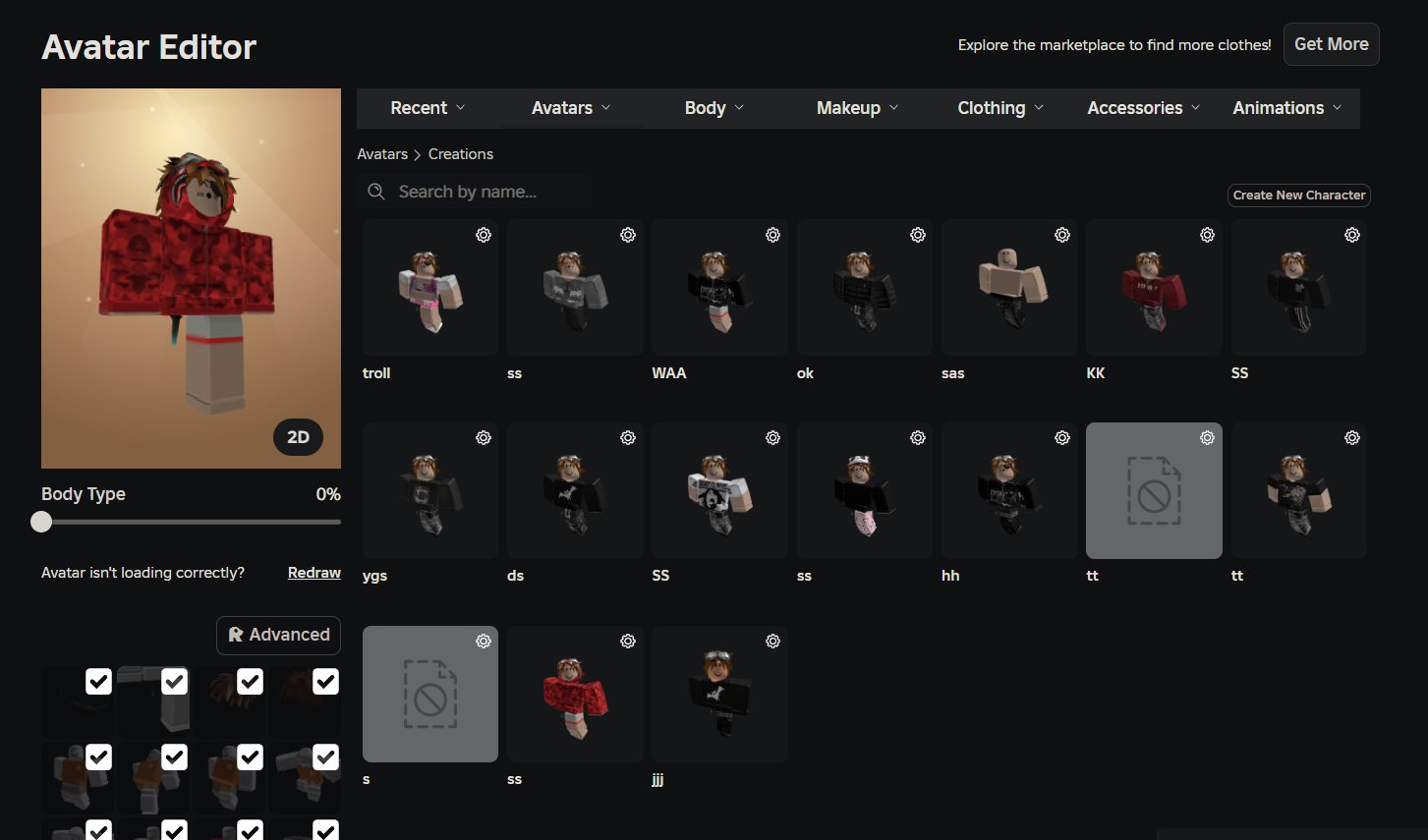Click Create New Character
This screenshot has width=1428, height=840.
pos(1299,196)
